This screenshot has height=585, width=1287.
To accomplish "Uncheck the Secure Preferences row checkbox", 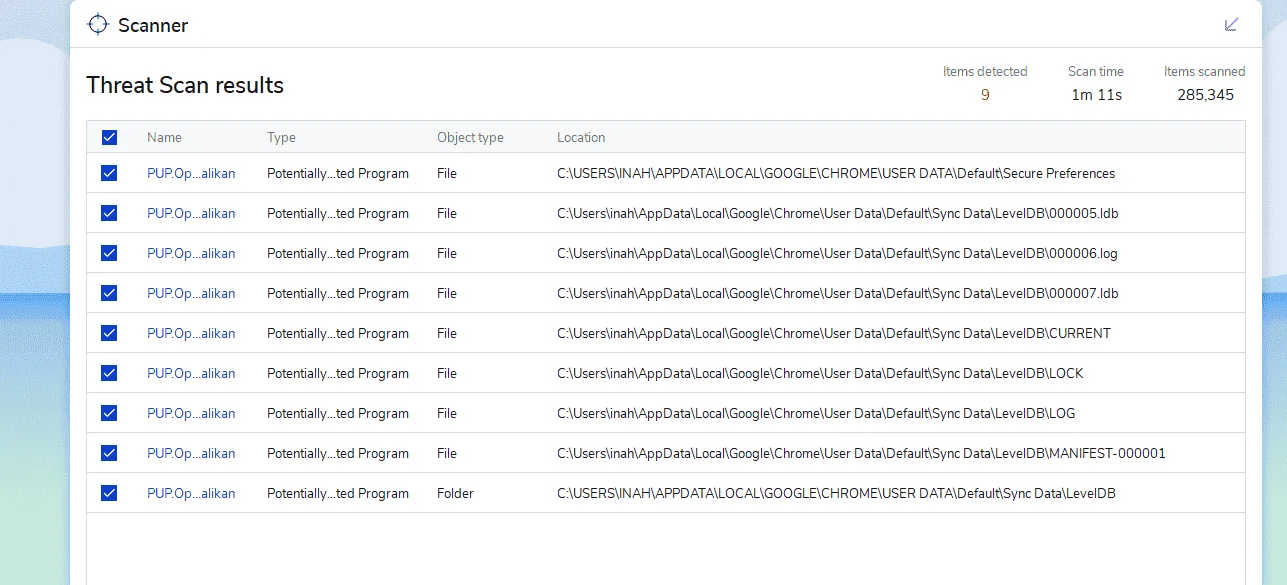I will [x=109, y=173].
